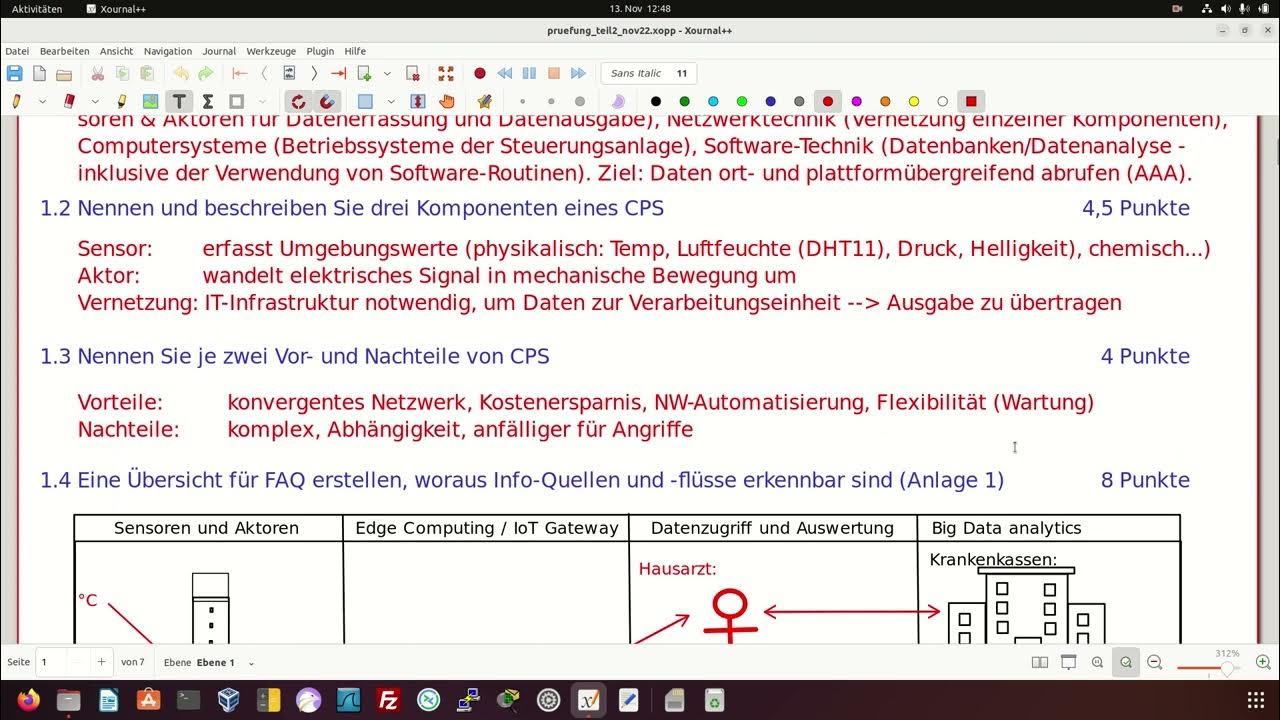Set medium line thickness dot
Image resolution: width=1280 pixels, height=720 pixels.
[551, 101]
